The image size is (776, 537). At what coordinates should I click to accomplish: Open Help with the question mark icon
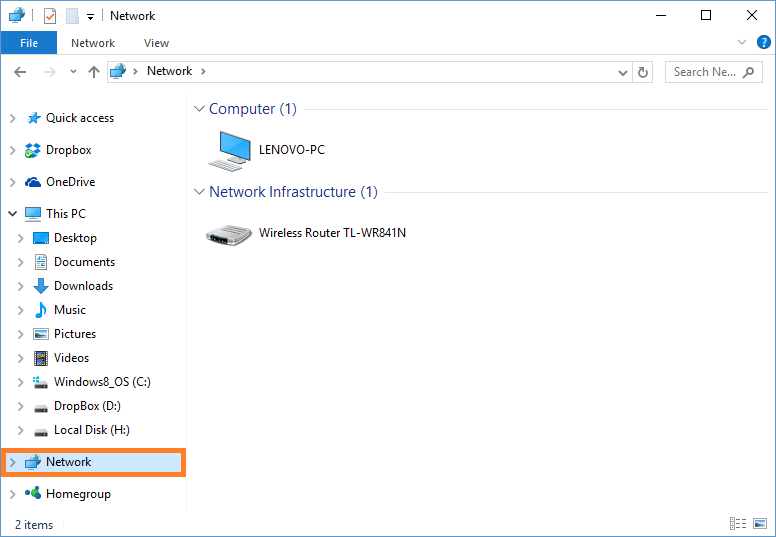pos(764,42)
